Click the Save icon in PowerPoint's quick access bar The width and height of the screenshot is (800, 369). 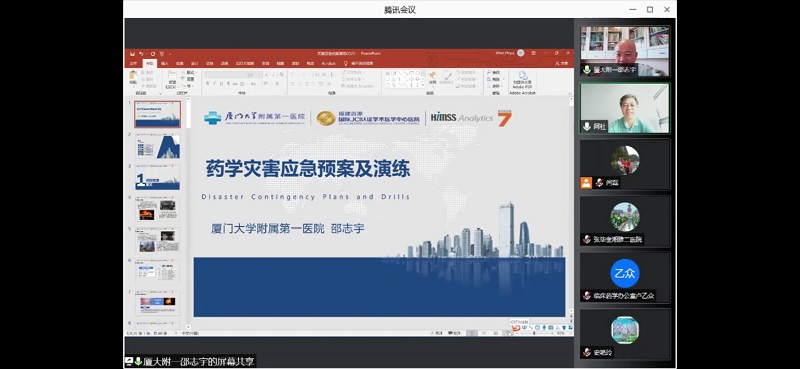point(132,54)
